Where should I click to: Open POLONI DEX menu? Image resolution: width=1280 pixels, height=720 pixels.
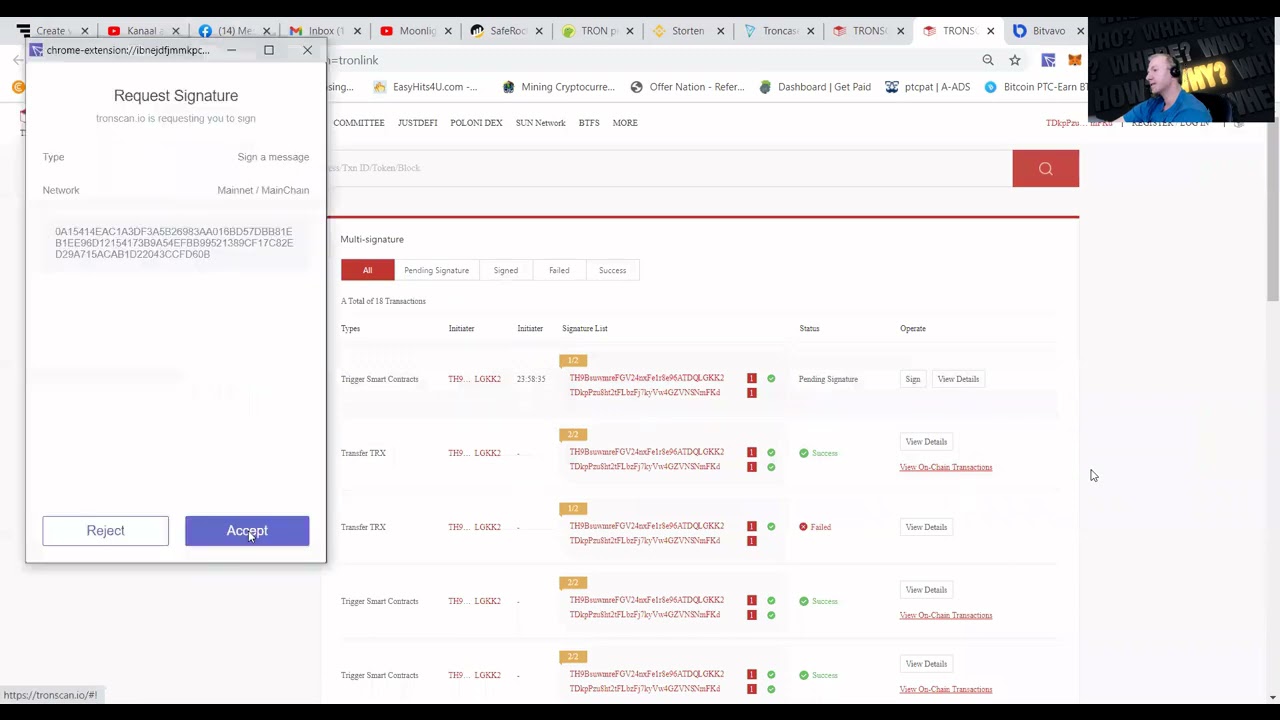476,123
